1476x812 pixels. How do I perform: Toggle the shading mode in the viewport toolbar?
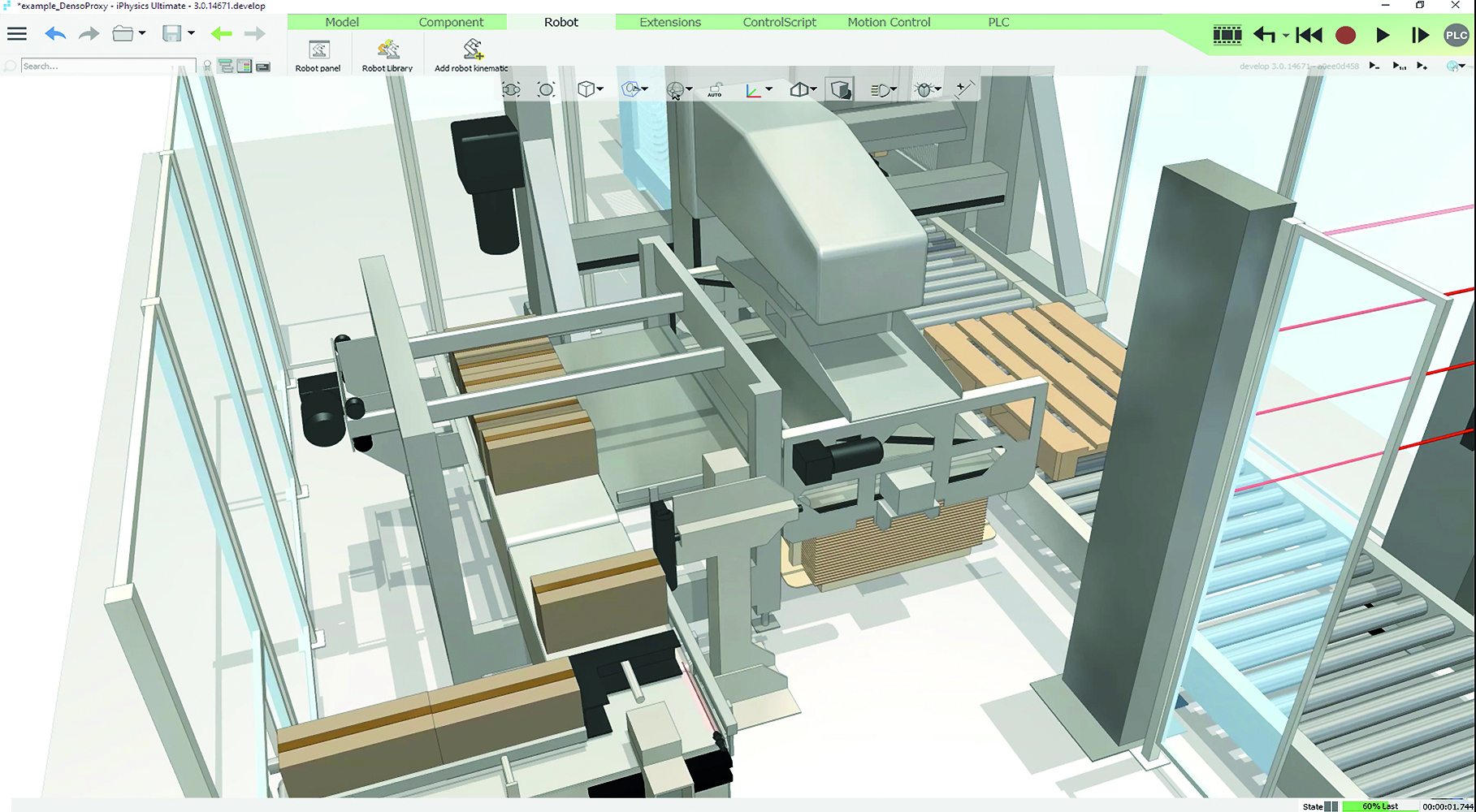tap(840, 89)
